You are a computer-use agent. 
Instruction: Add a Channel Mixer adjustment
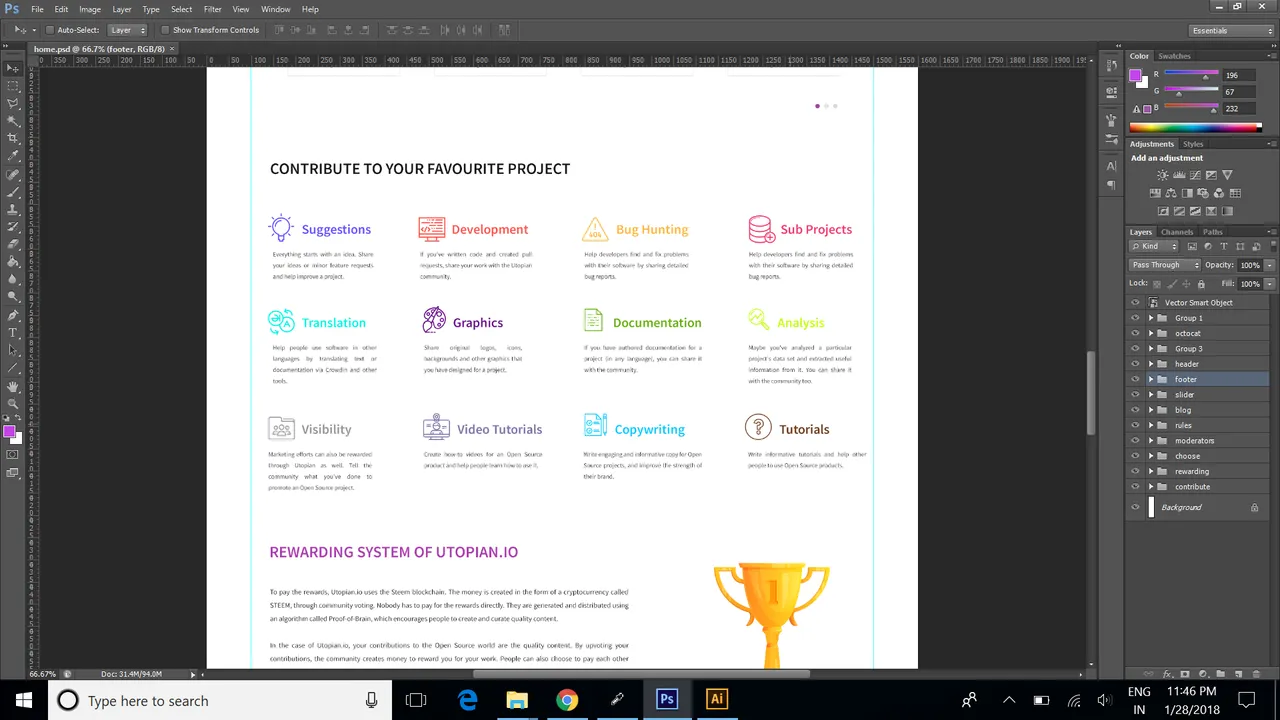point(1219,193)
